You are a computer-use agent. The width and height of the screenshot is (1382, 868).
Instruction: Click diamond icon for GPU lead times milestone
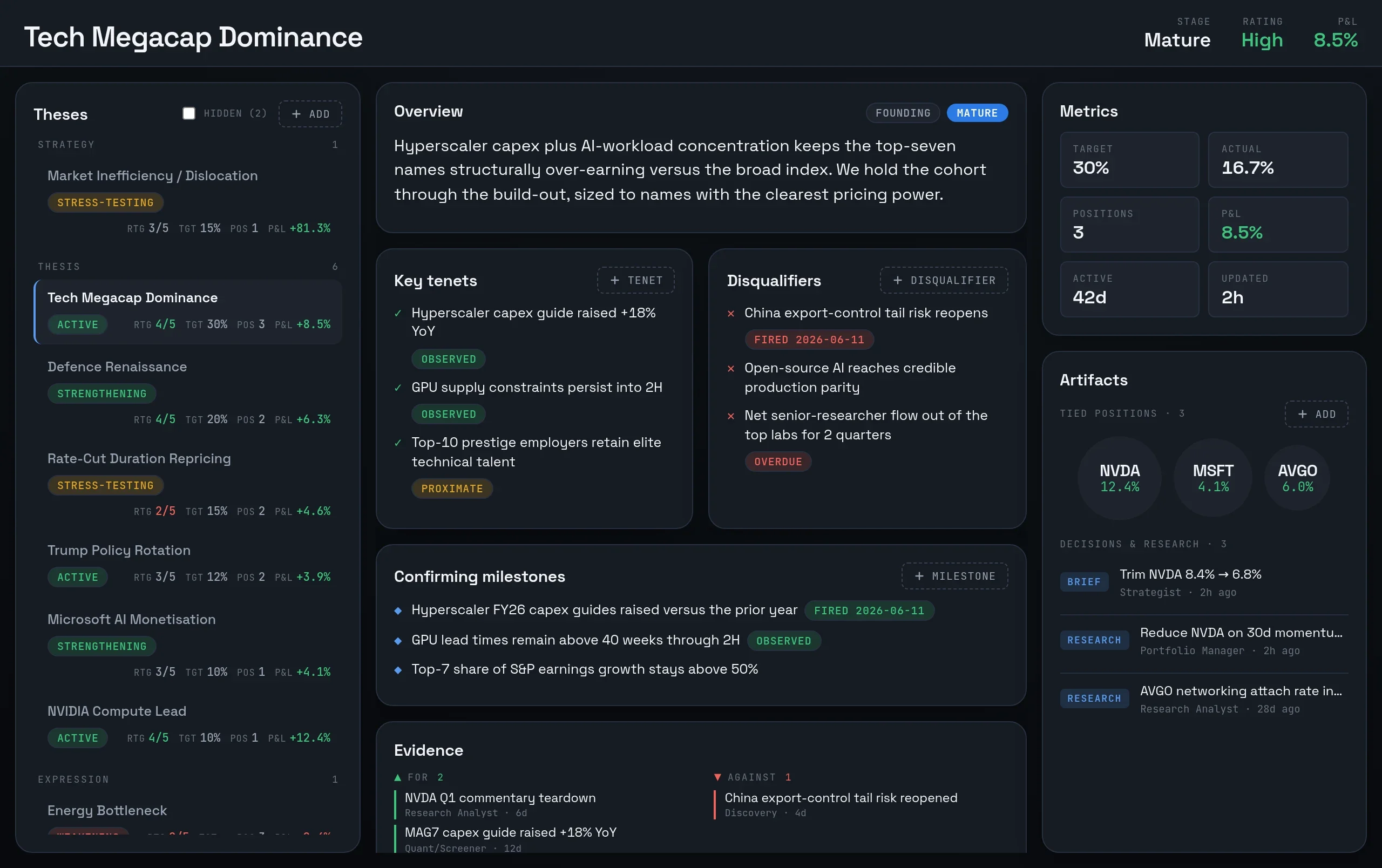pyautogui.click(x=398, y=640)
